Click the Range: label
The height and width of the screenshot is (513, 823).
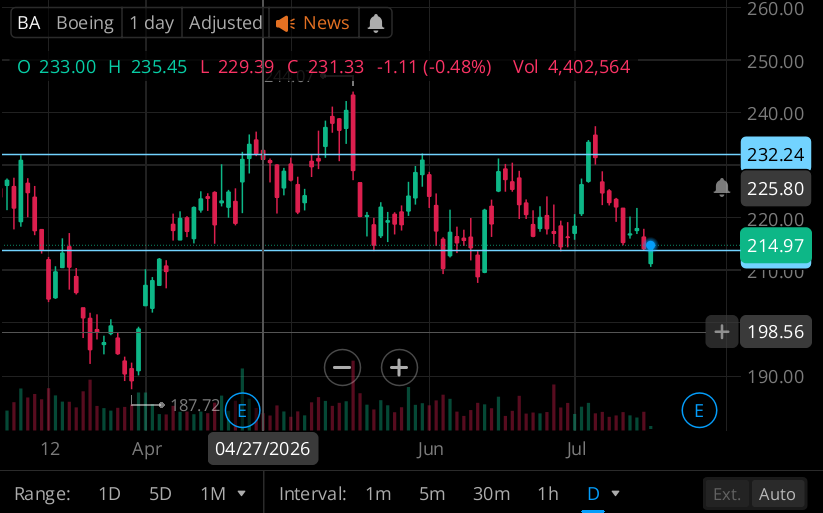pyautogui.click(x=42, y=494)
